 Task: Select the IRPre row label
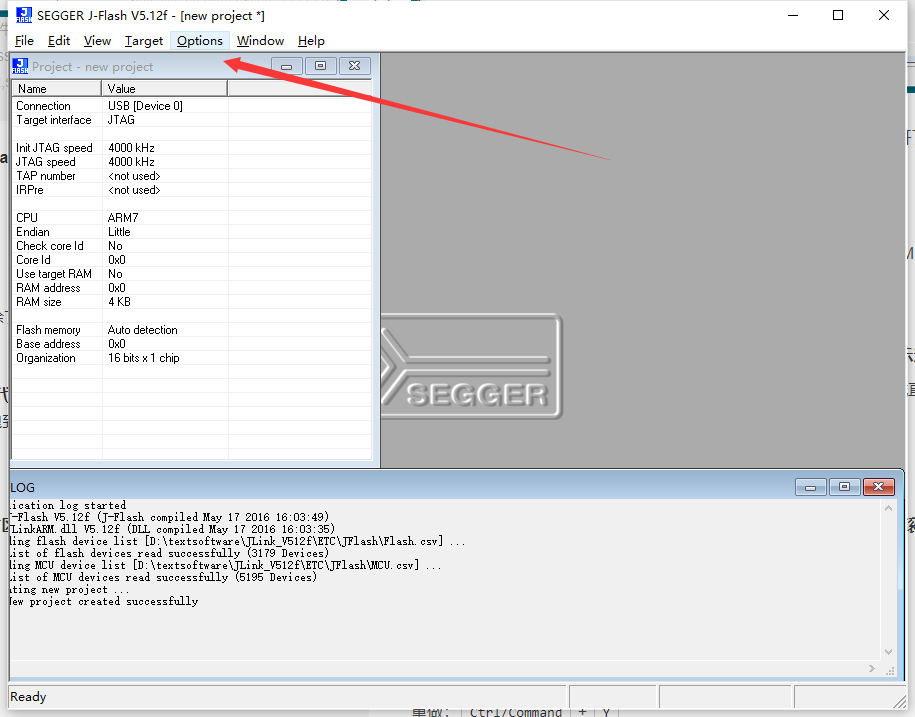30,190
